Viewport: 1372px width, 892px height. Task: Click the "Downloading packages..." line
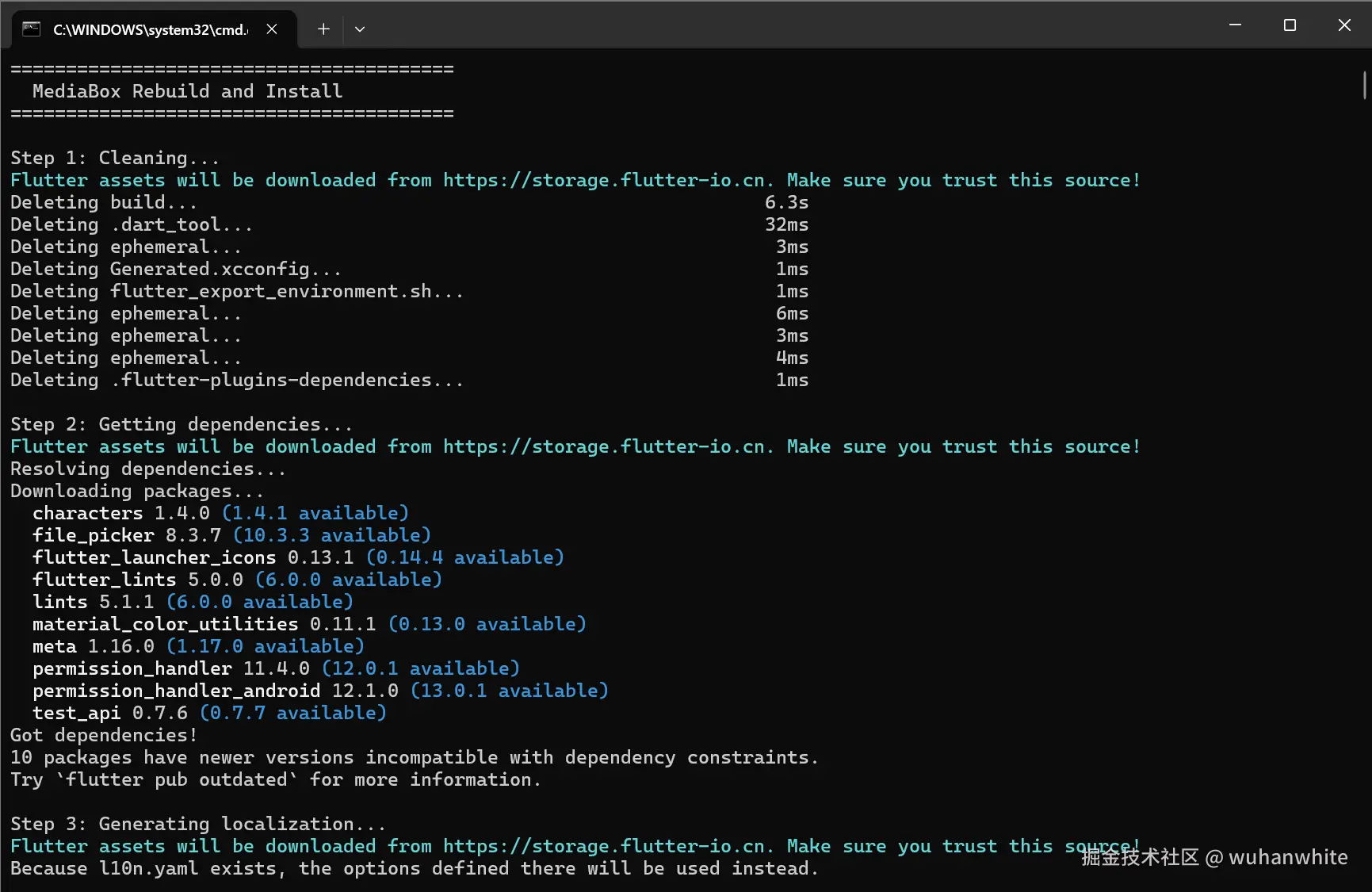137,491
